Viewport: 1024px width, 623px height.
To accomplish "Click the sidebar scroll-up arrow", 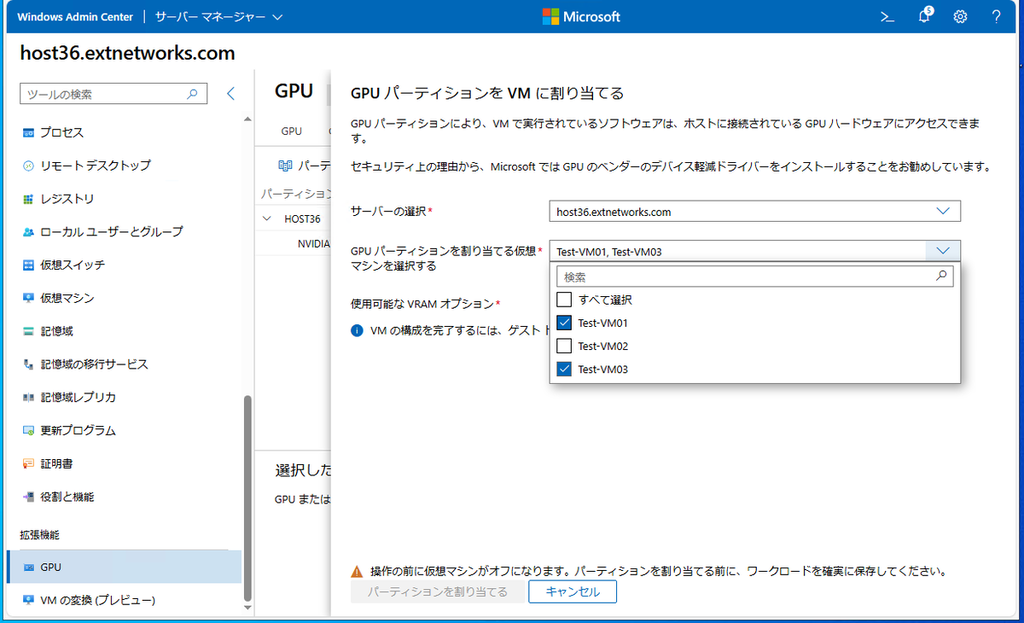I will point(248,120).
